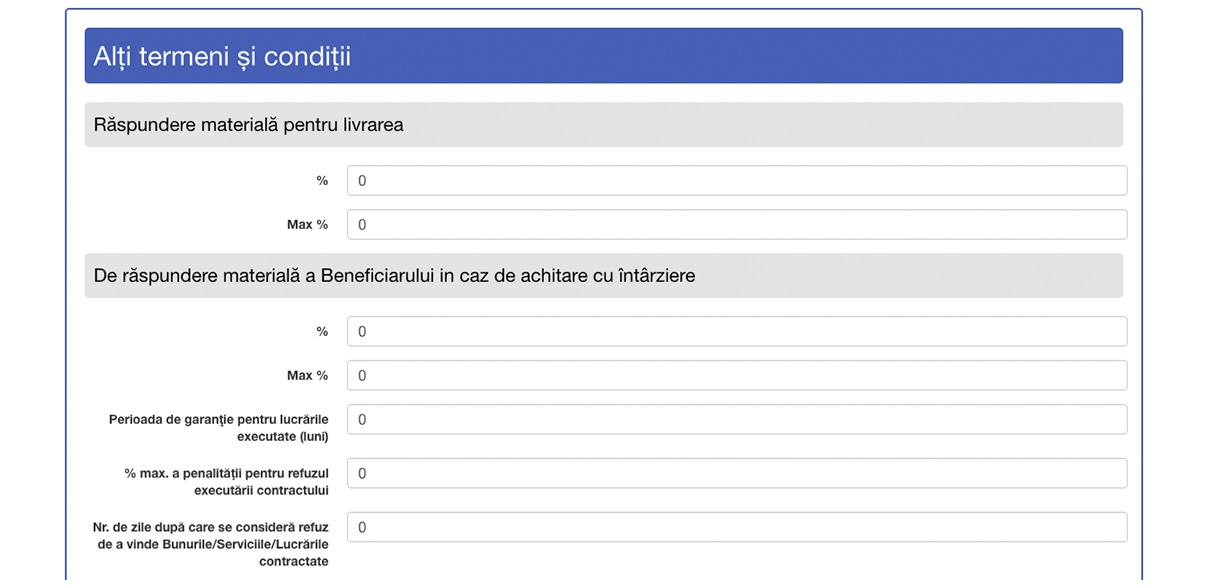Image resolution: width=1210 pixels, height=588 pixels.
Task: Click the De răspundere materială a Beneficiarului header
Action: click(x=604, y=276)
